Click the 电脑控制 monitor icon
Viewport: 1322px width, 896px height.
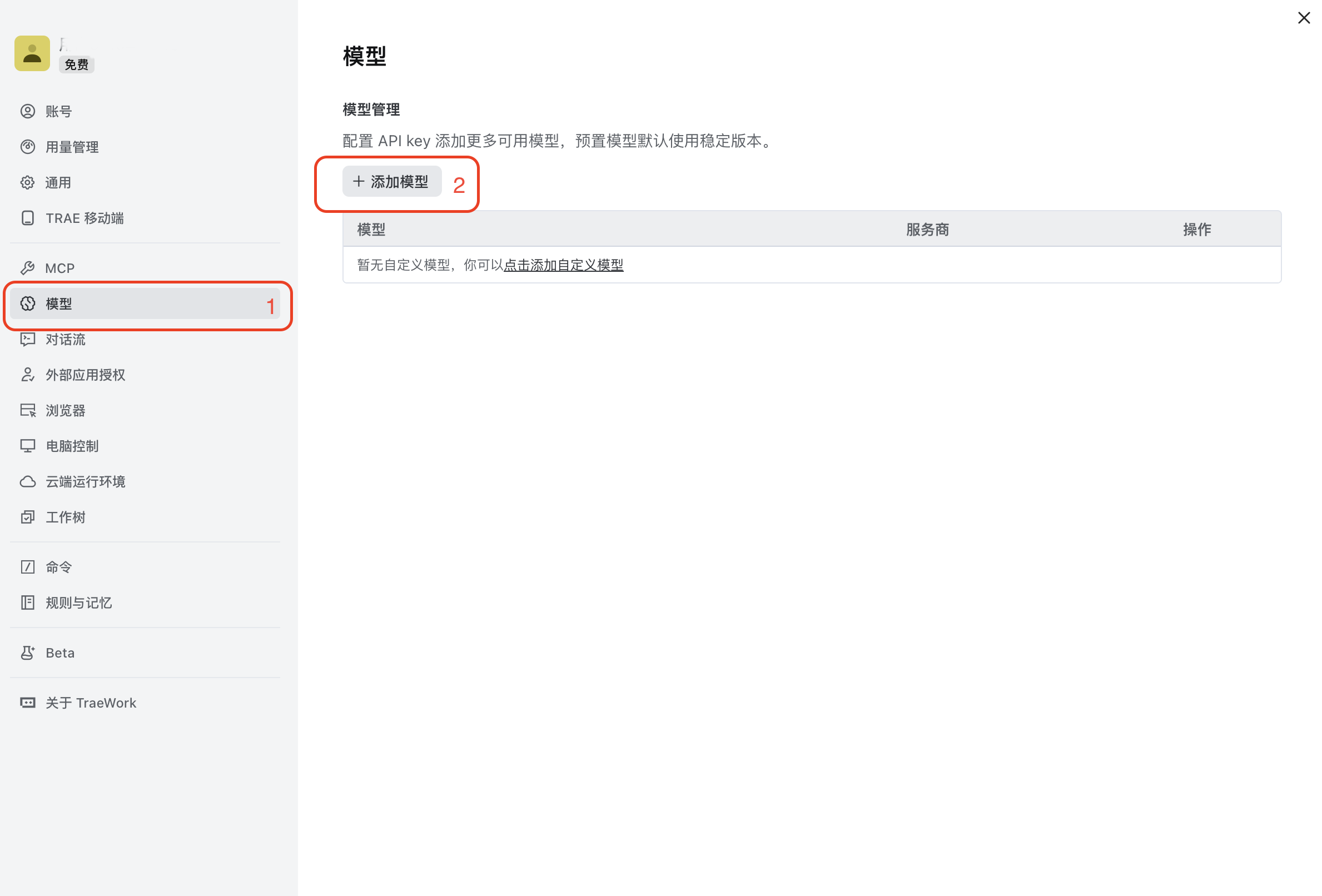tap(27, 446)
